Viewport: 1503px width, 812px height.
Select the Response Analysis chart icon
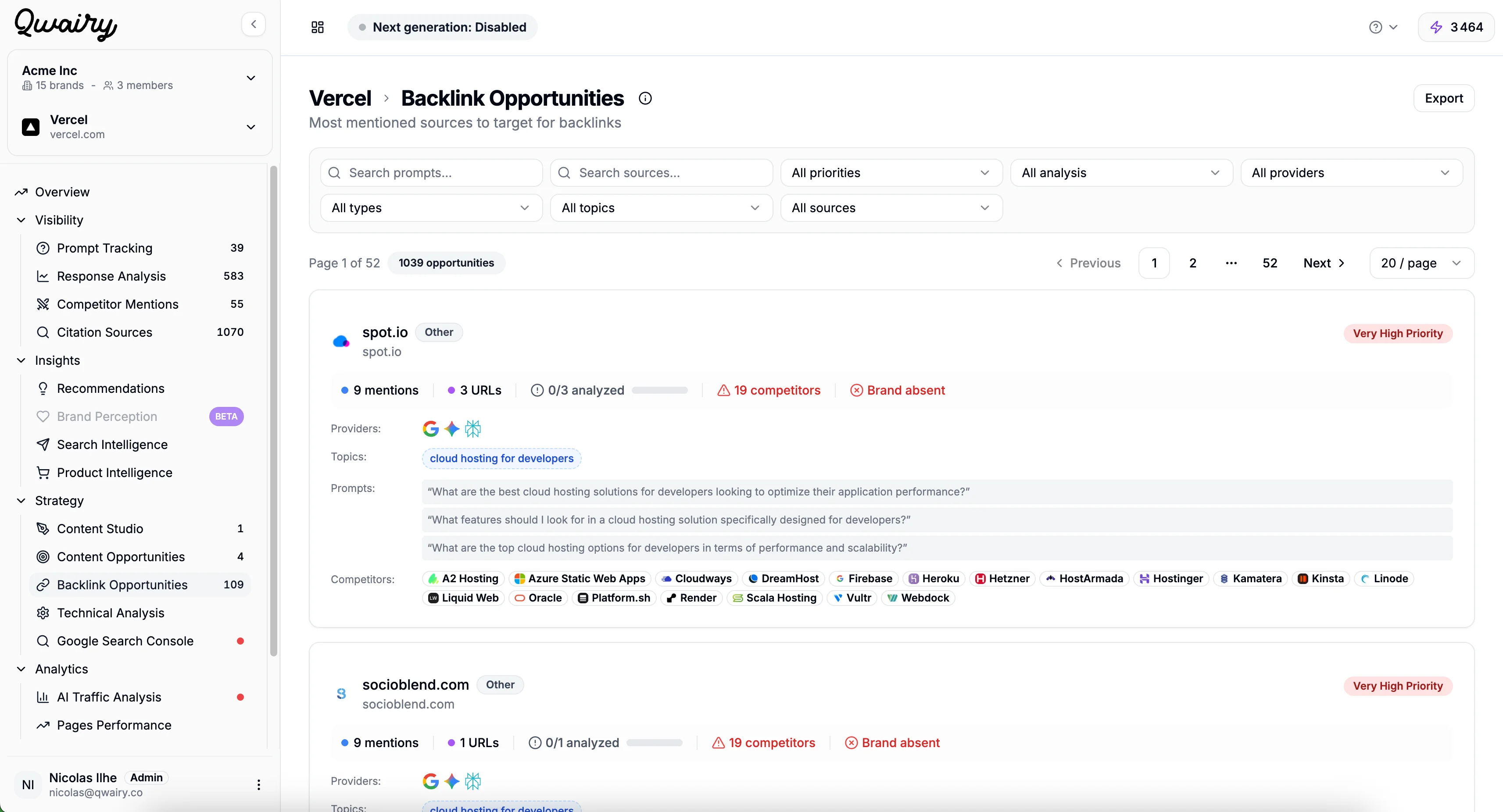(x=44, y=276)
